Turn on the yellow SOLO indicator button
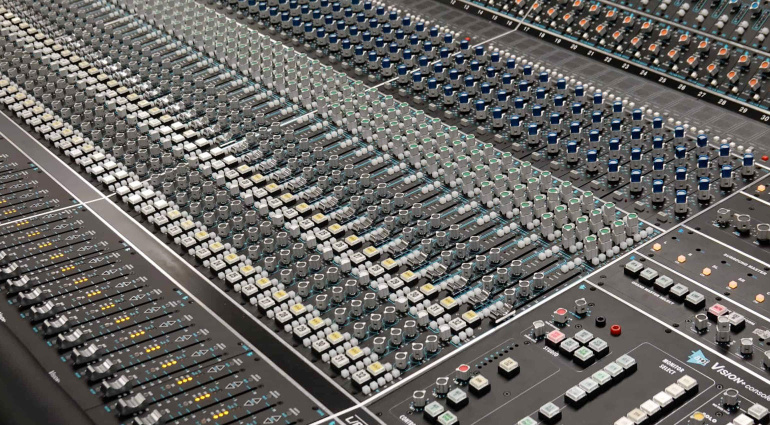 pyautogui.click(x=698, y=416)
